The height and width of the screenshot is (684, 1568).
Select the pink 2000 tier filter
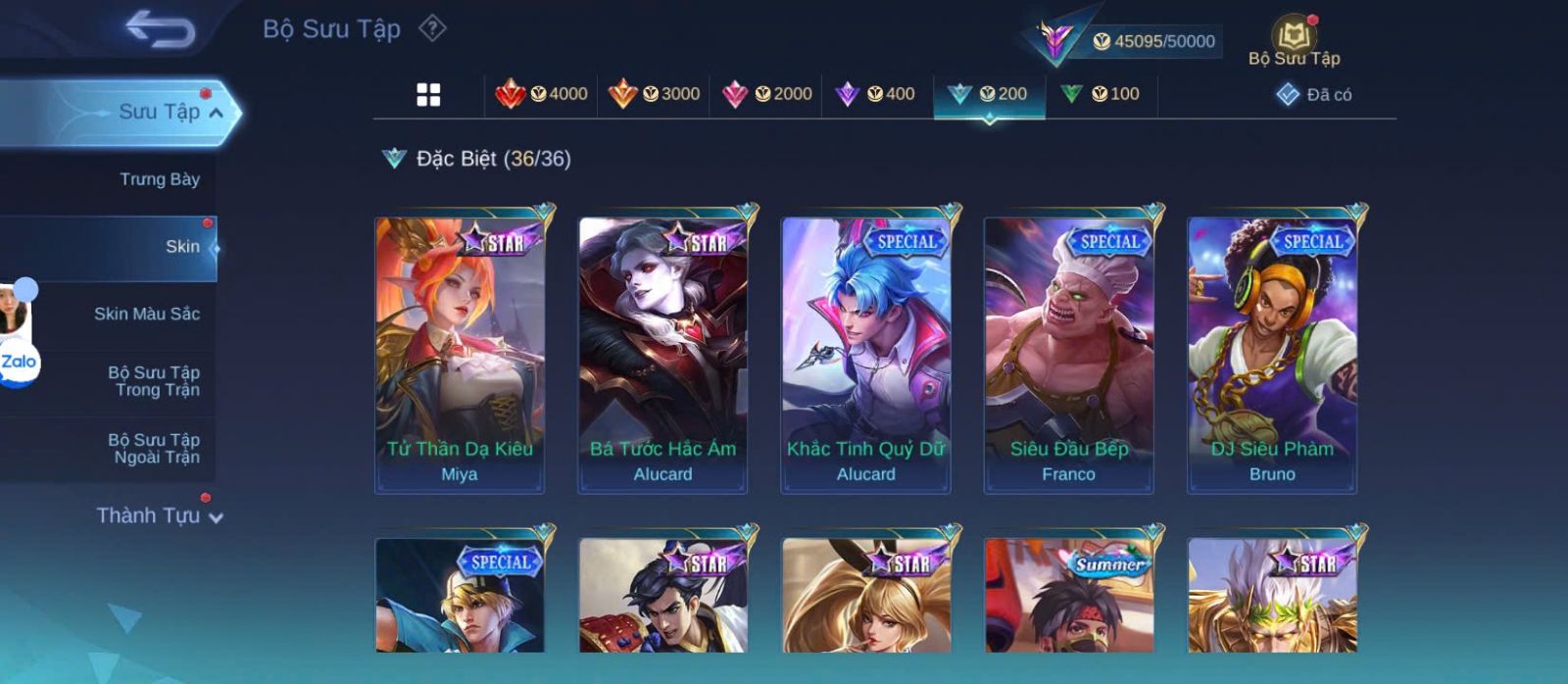coord(766,94)
